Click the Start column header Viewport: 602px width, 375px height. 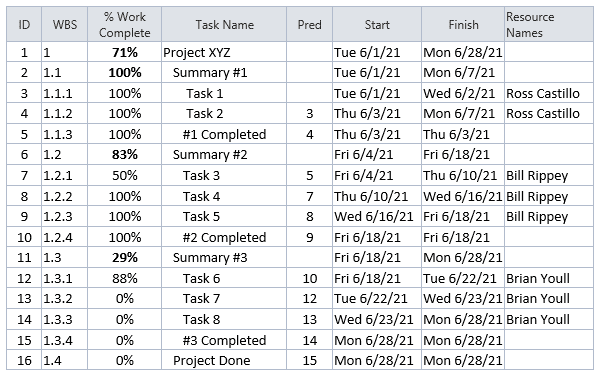tap(377, 24)
